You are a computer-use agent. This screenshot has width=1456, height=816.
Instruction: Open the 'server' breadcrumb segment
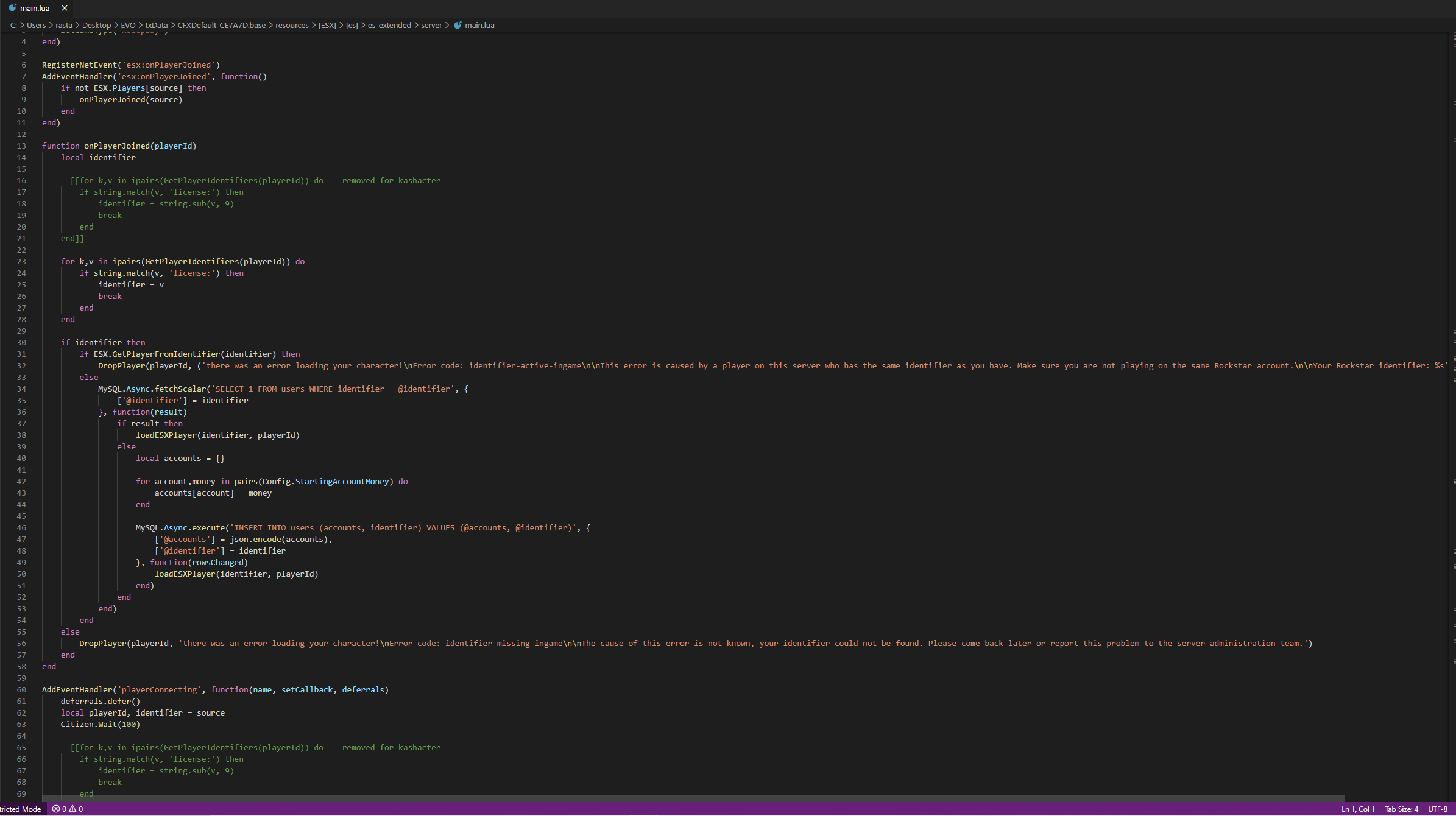[431, 25]
